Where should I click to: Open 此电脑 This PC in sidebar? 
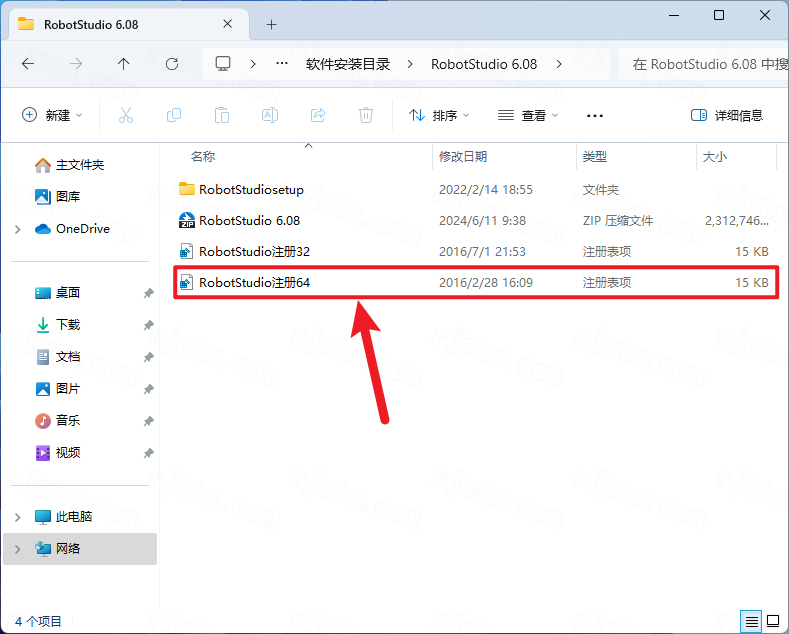coord(63,517)
